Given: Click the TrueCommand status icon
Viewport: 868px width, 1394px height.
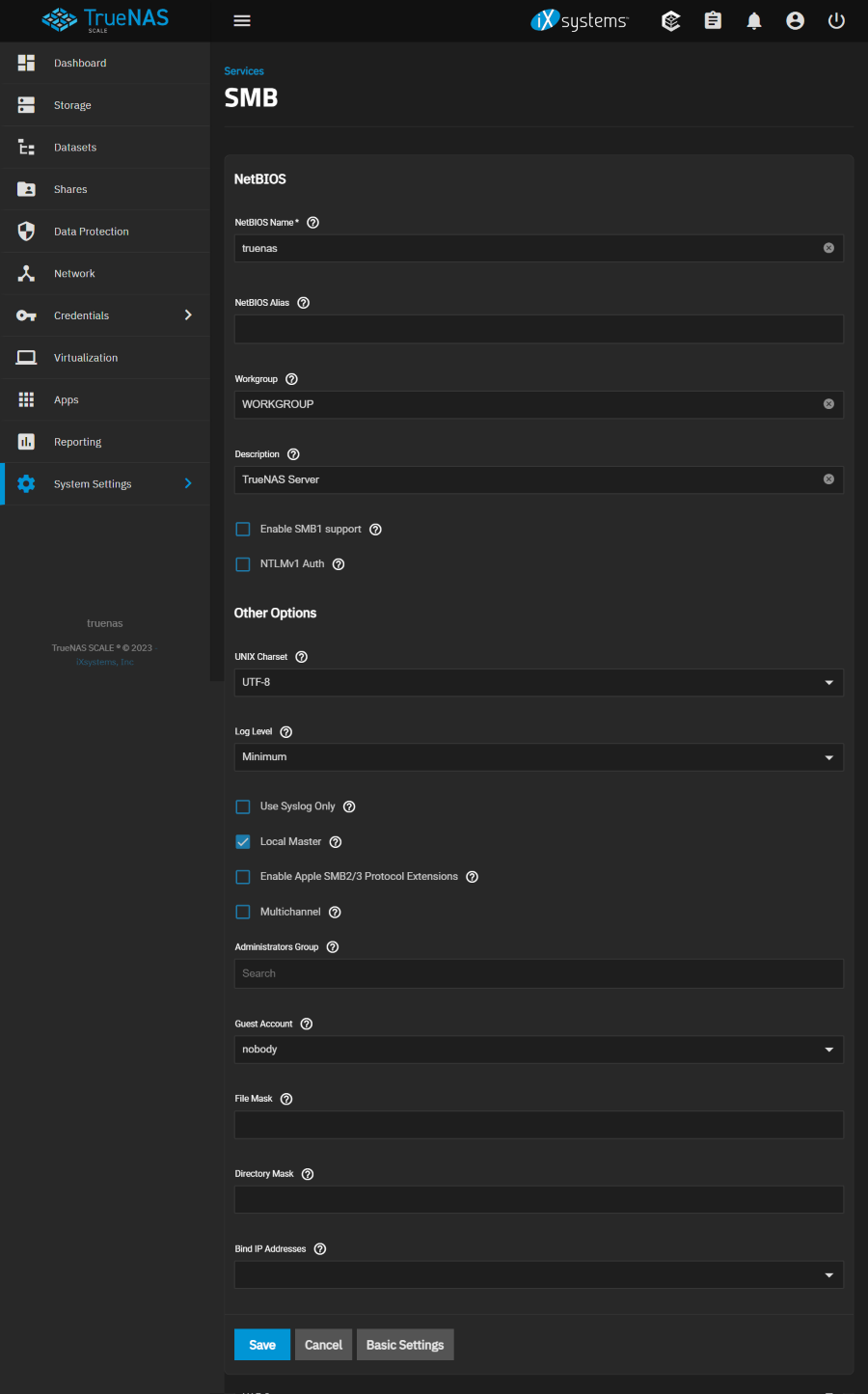Looking at the screenshot, I should 671,20.
